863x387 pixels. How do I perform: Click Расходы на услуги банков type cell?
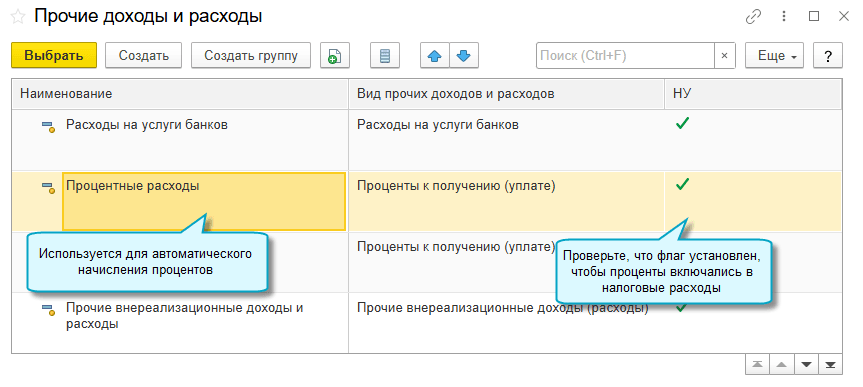[506, 140]
